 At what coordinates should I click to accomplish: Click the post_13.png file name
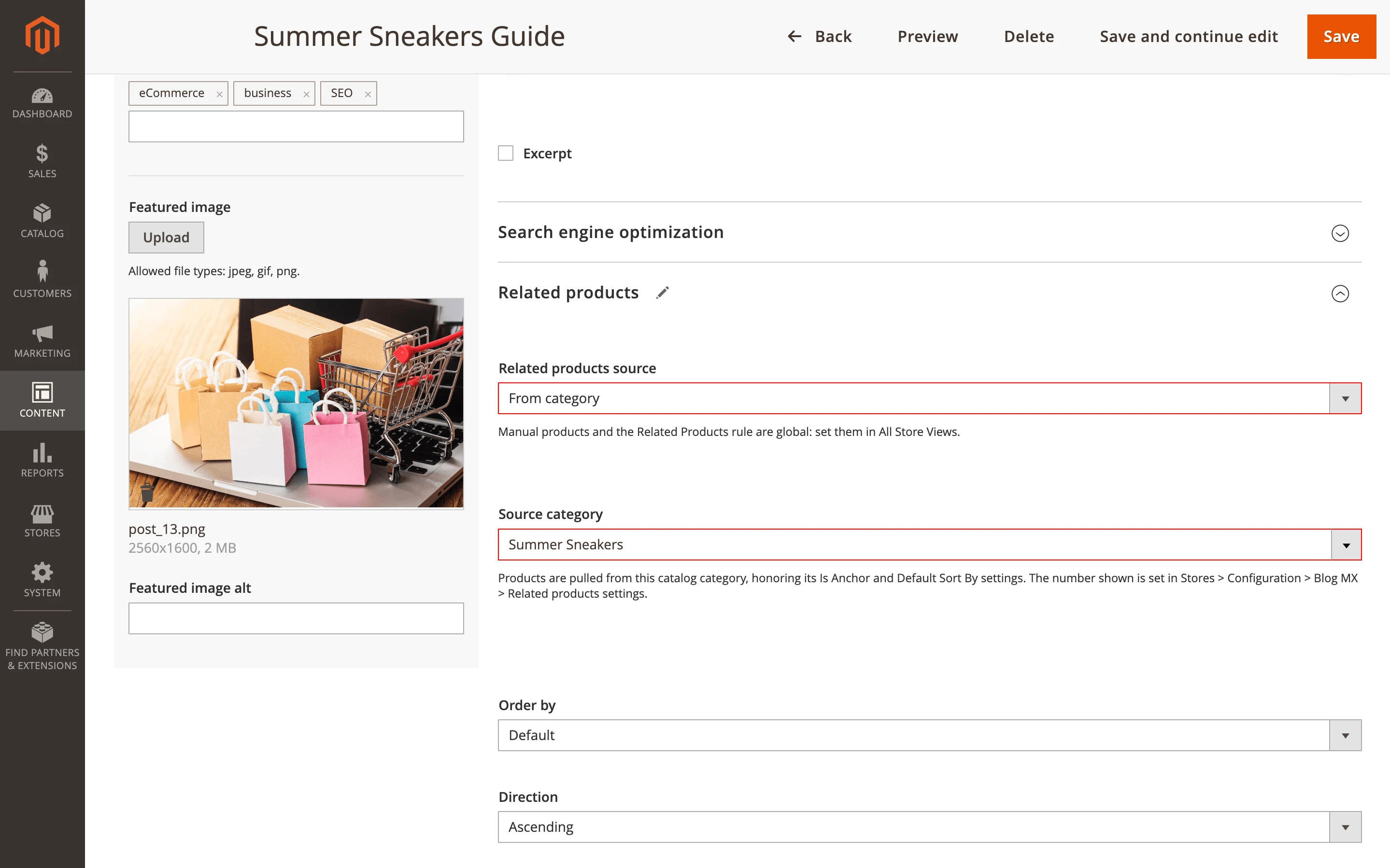(167, 529)
